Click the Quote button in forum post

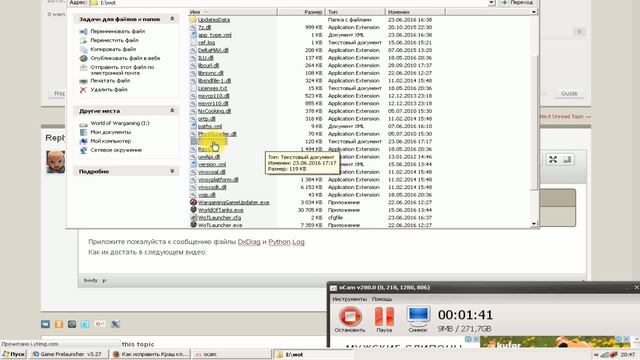(x=569, y=93)
